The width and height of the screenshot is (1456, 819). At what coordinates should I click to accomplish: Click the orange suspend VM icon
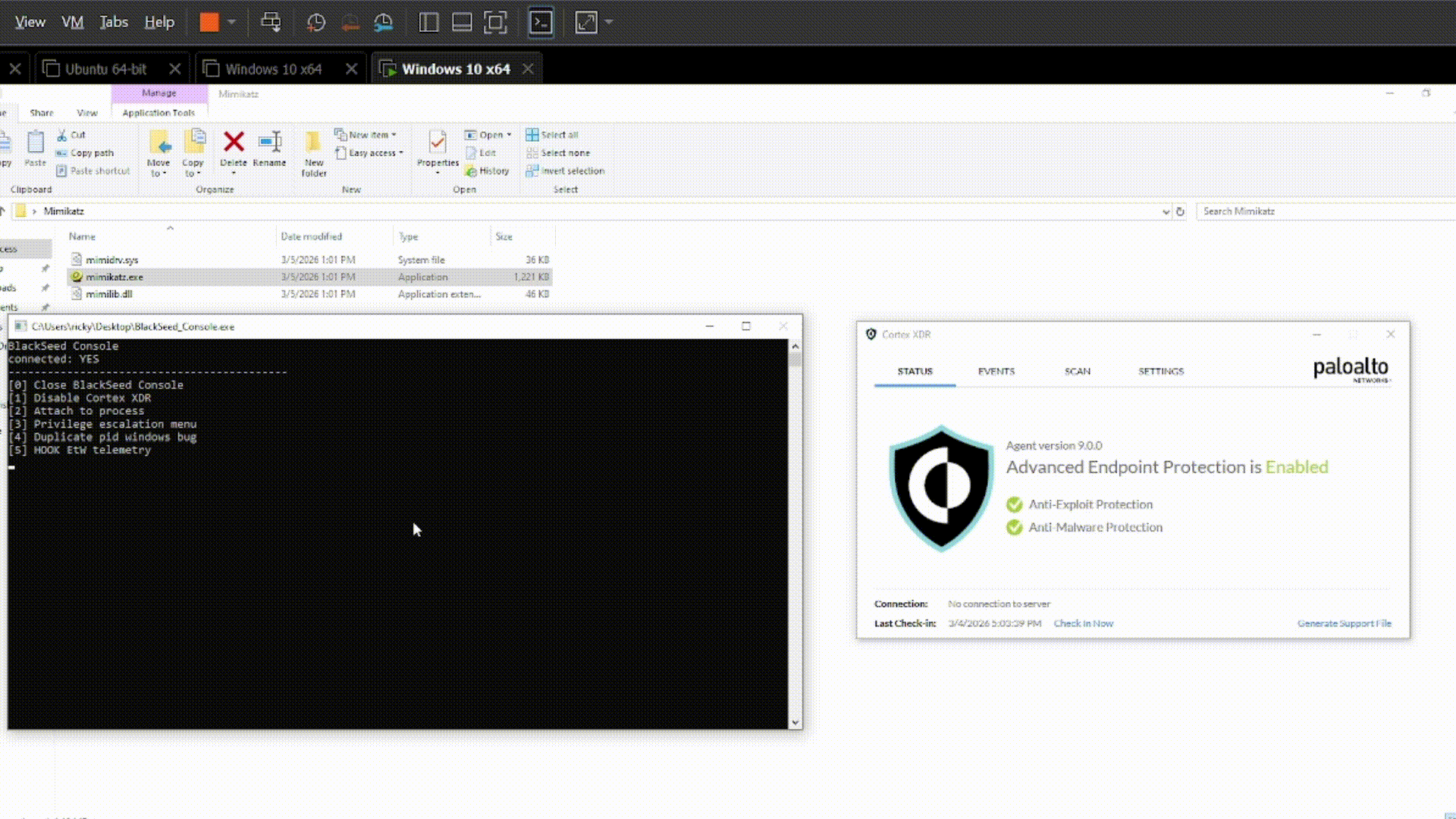point(209,22)
